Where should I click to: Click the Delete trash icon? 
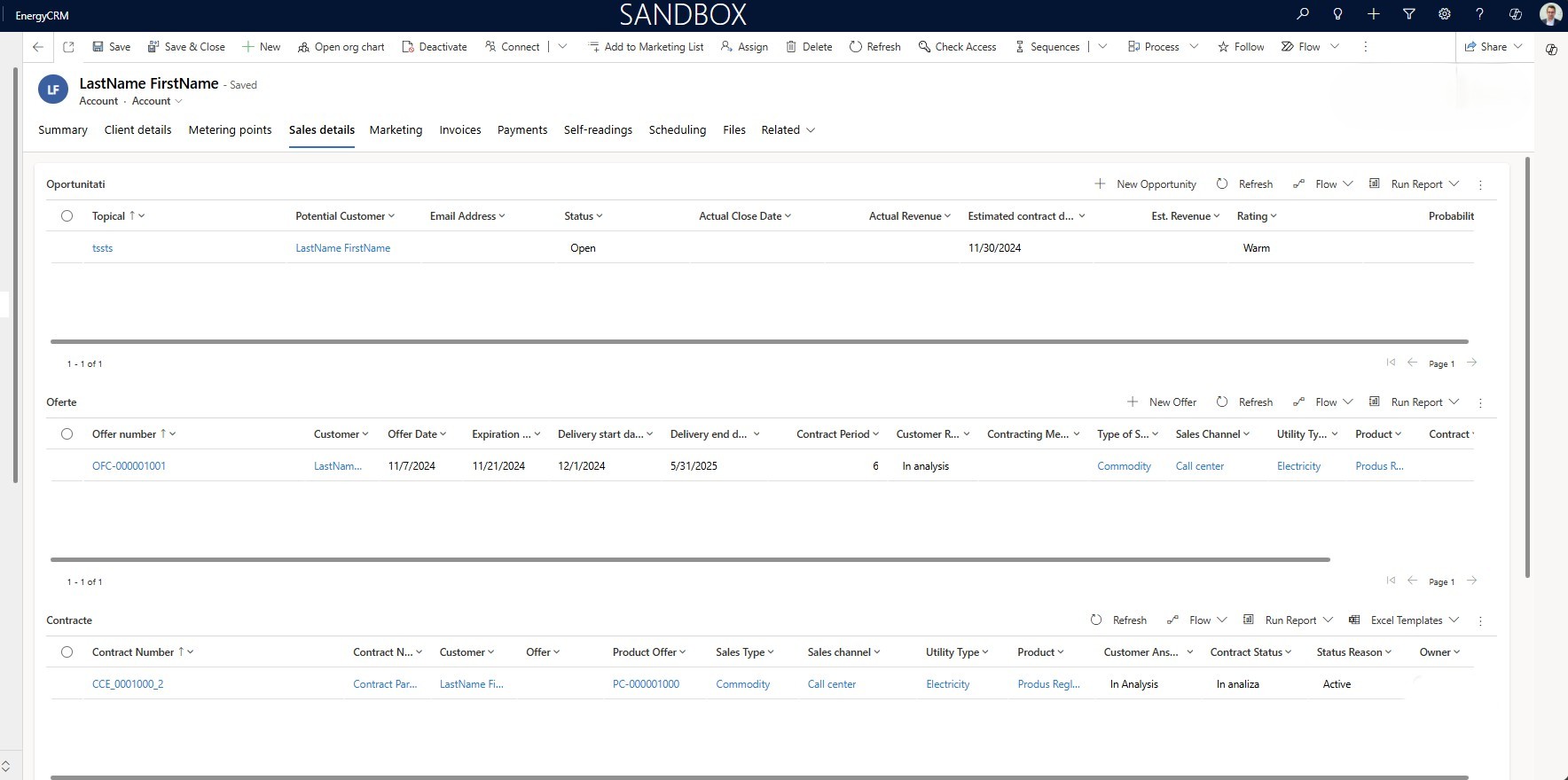click(x=791, y=47)
